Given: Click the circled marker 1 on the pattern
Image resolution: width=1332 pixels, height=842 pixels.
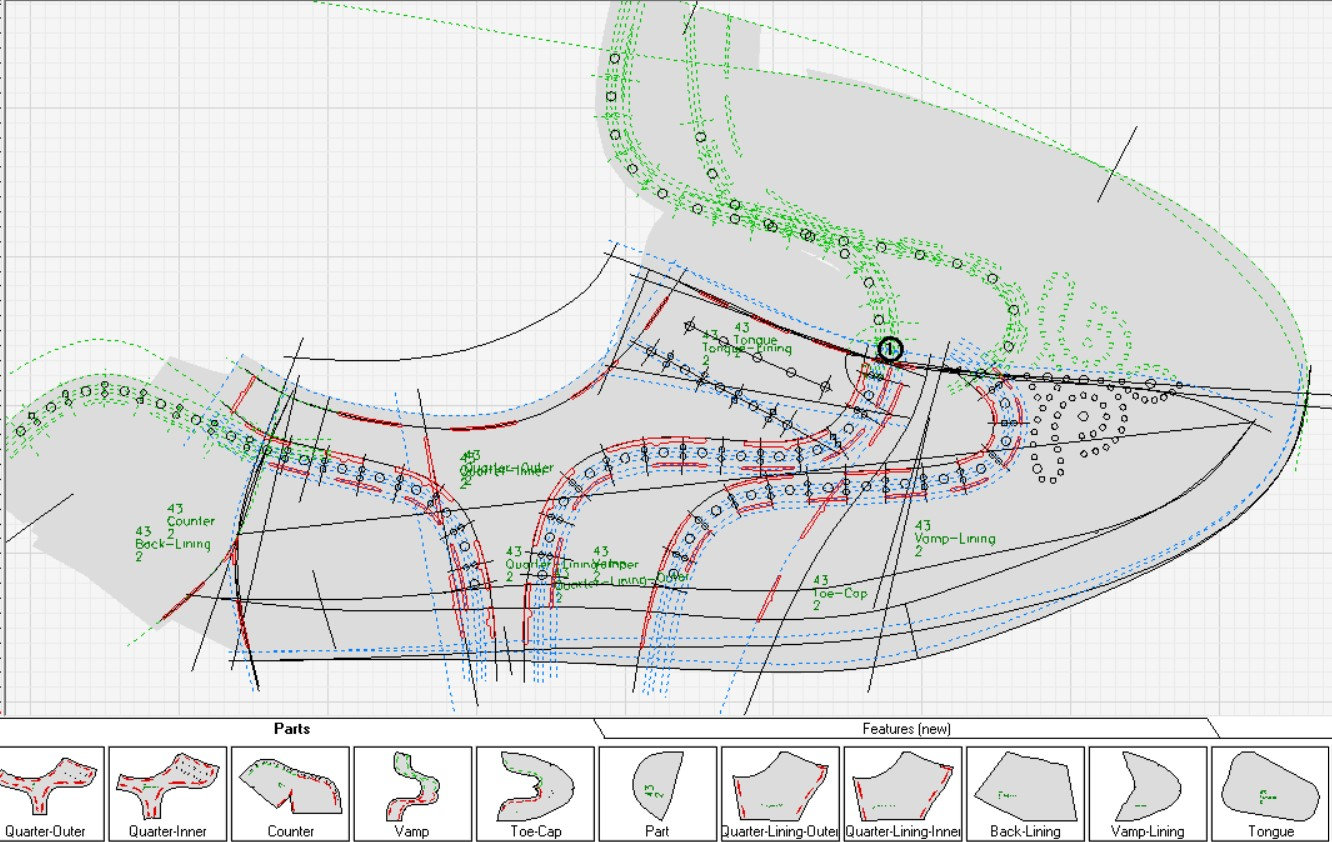Looking at the screenshot, I should point(888,350).
